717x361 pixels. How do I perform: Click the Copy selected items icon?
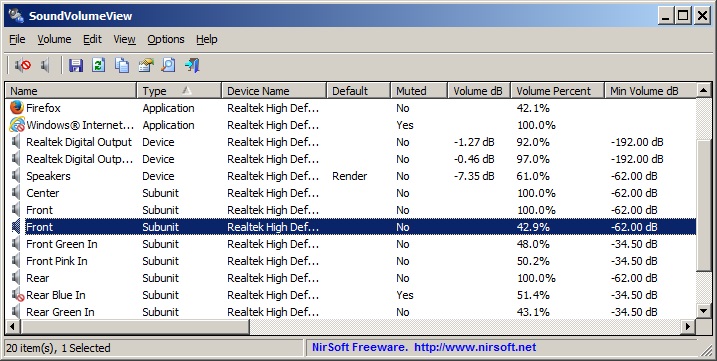[x=122, y=65]
